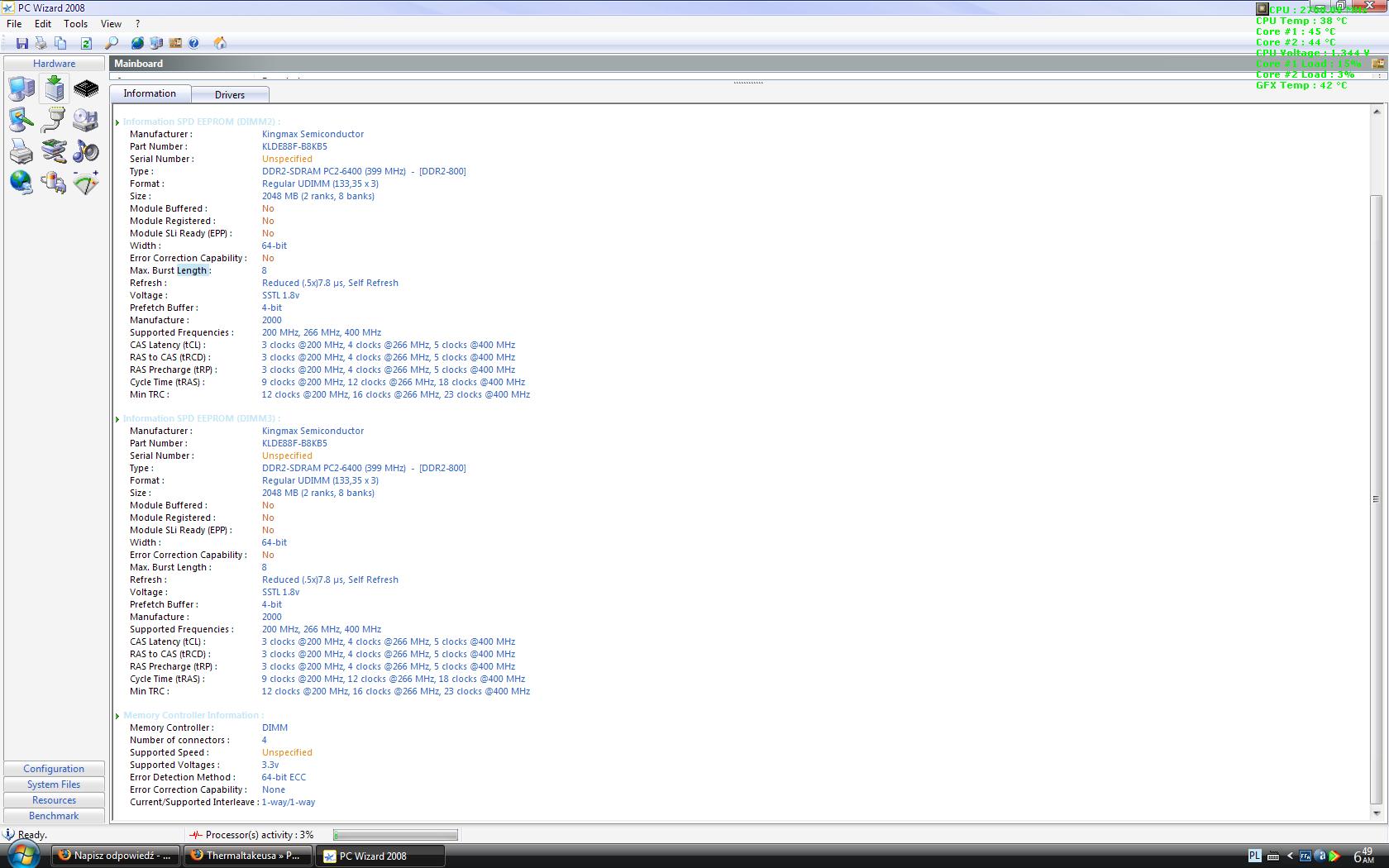Click the DIMM3 size 2048 MB value
The width and height of the screenshot is (1389, 868).
tap(318, 493)
